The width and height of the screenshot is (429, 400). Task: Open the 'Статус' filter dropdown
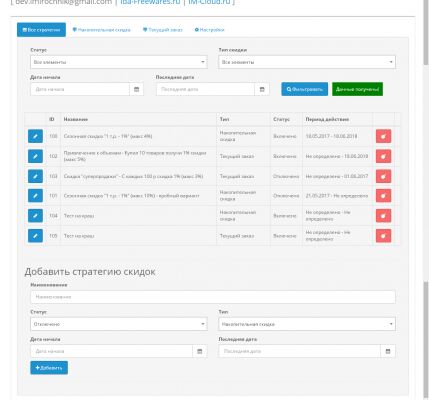click(119, 62)
